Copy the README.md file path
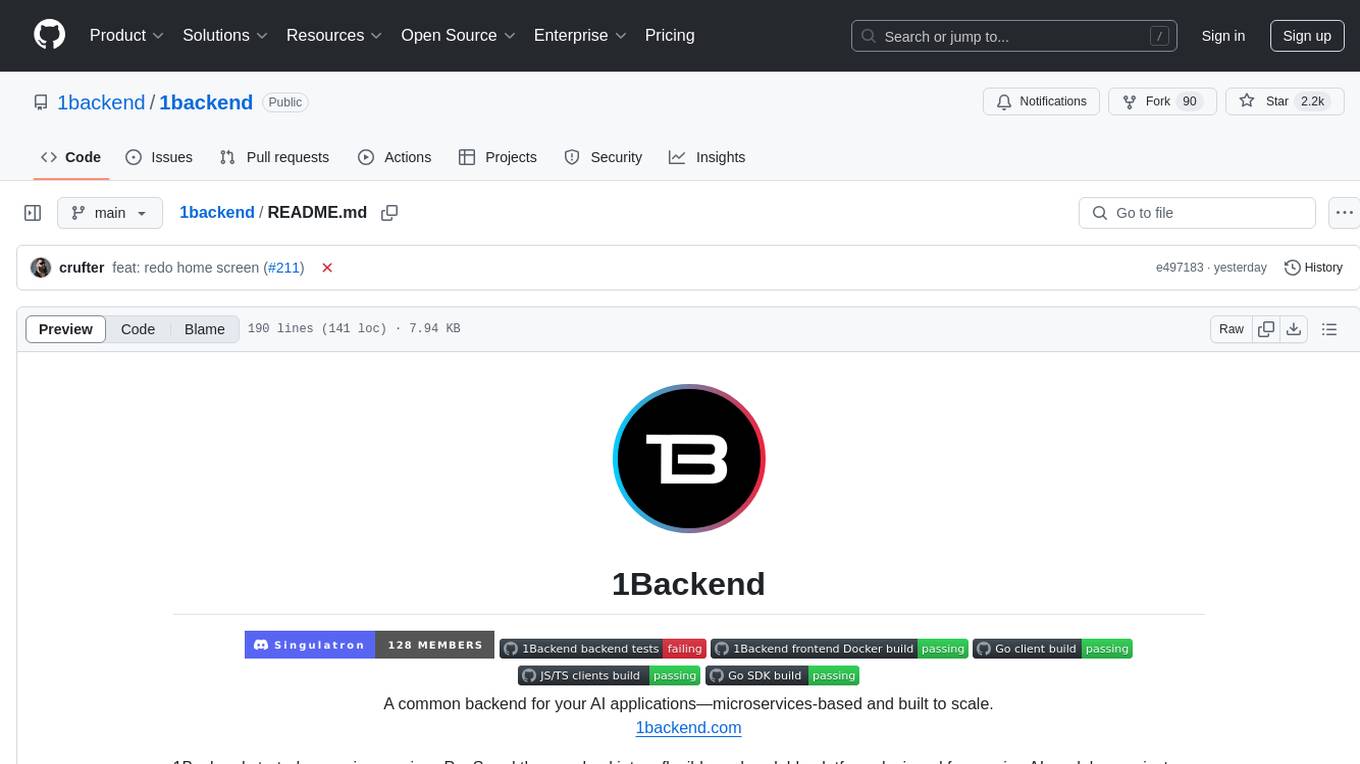The height and width of the screenshot is (764, 1360). [x=390, y=213]
